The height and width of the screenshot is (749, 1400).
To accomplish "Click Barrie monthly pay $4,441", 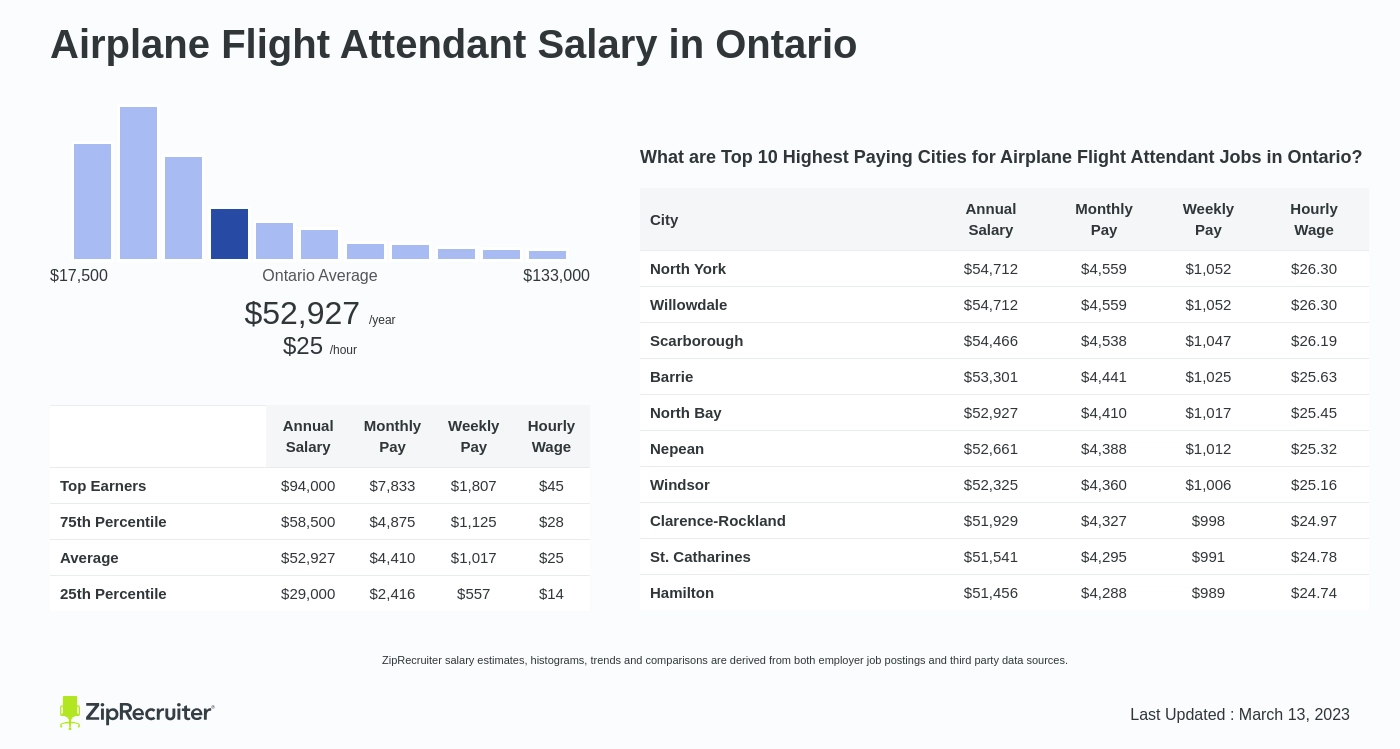I will click(x=1104, y=376).
